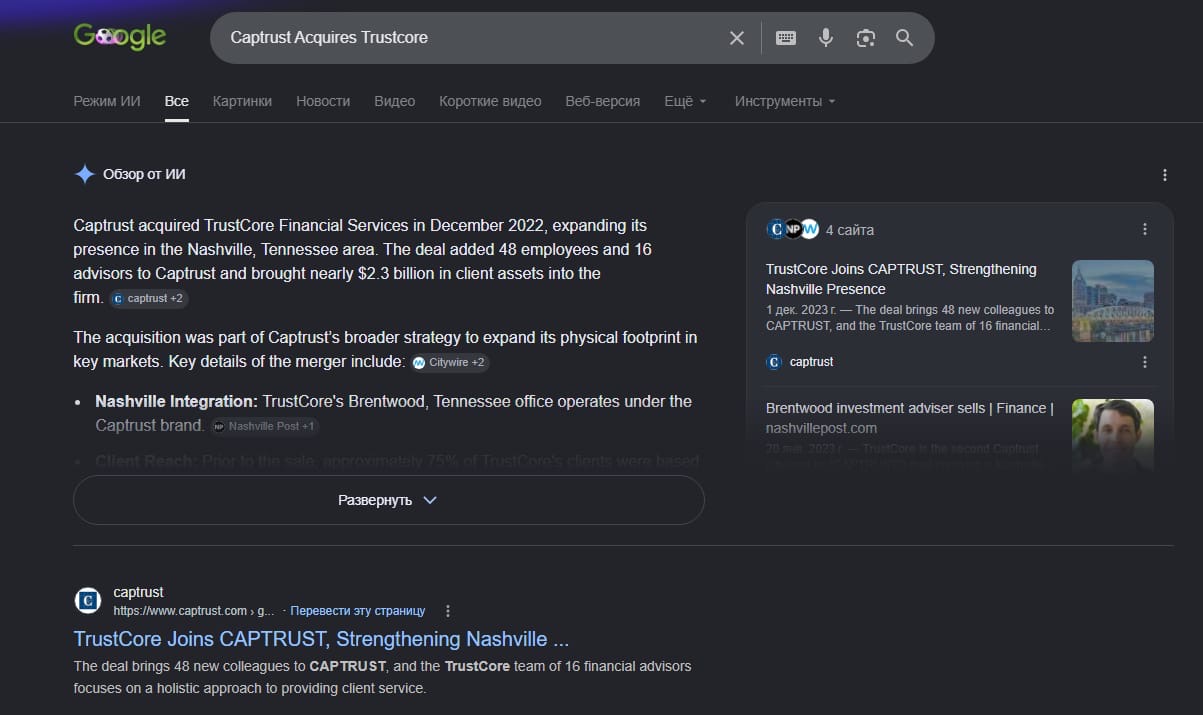Open TrustCore Joins CAPTRUST card link

click(901, 279)
